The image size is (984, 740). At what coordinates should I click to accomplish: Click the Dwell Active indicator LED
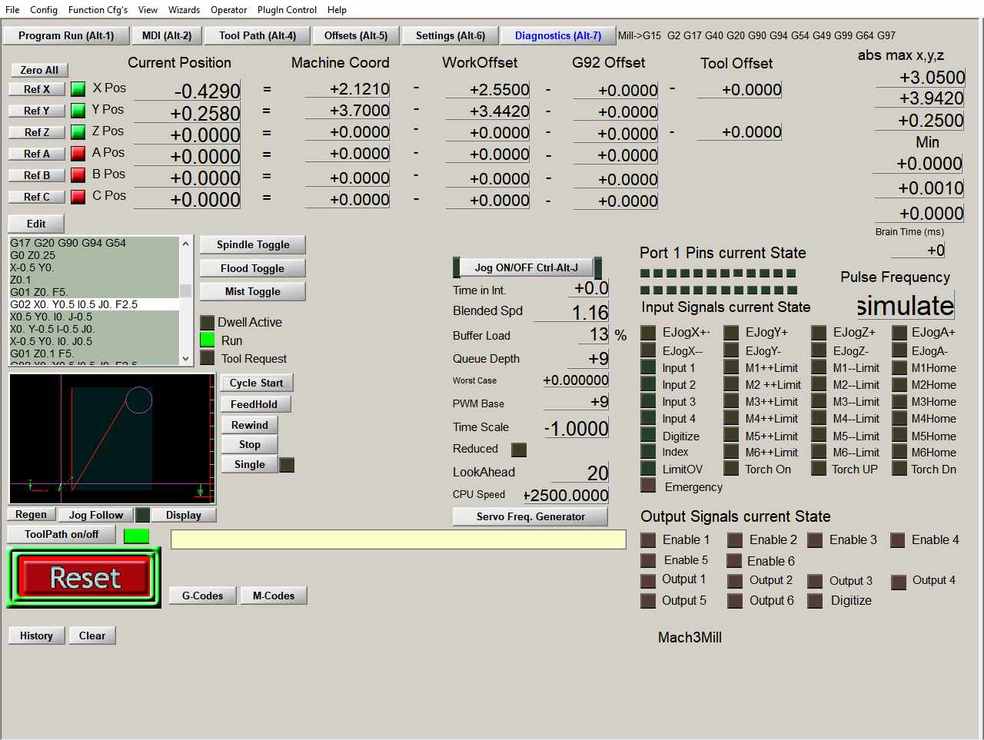207,322
